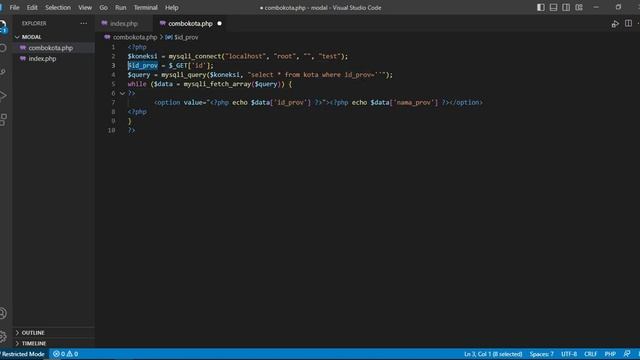
Task: Select the combokota.php editor tab
Action: [191, 24]
